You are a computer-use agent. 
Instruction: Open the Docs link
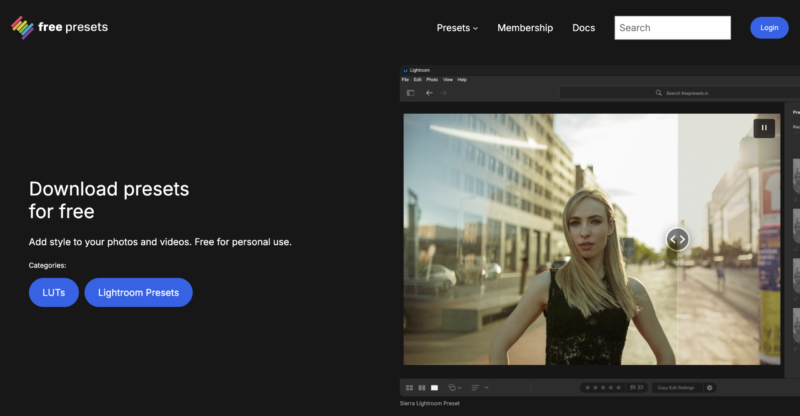(584, 28)
